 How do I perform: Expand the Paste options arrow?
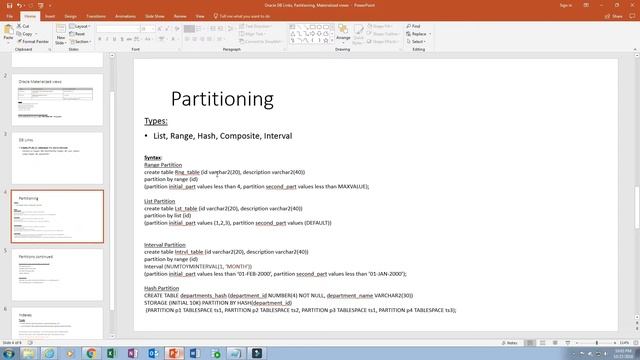[8, 42]
